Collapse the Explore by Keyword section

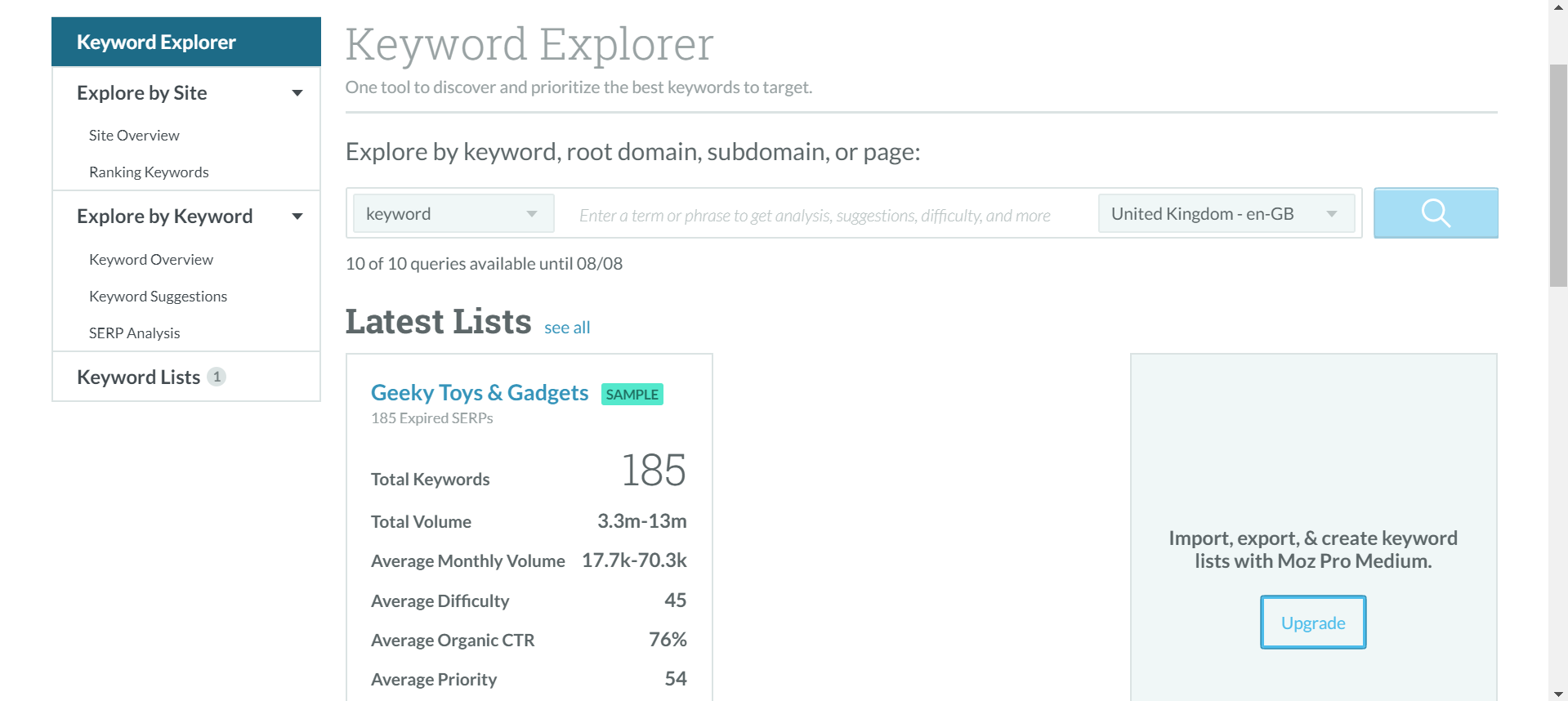pos(297,217)
